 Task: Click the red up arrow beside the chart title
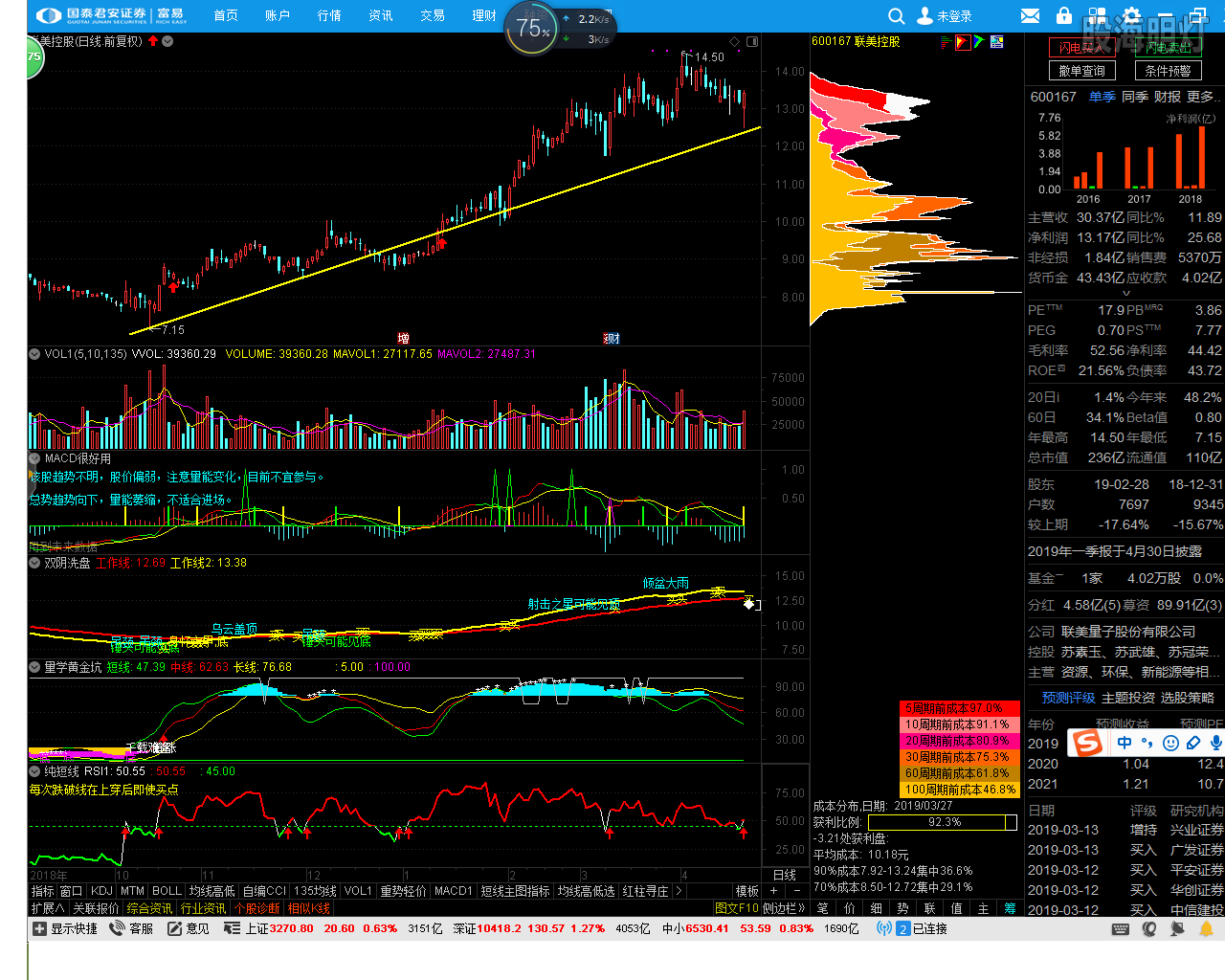click(x=153, y=41)
